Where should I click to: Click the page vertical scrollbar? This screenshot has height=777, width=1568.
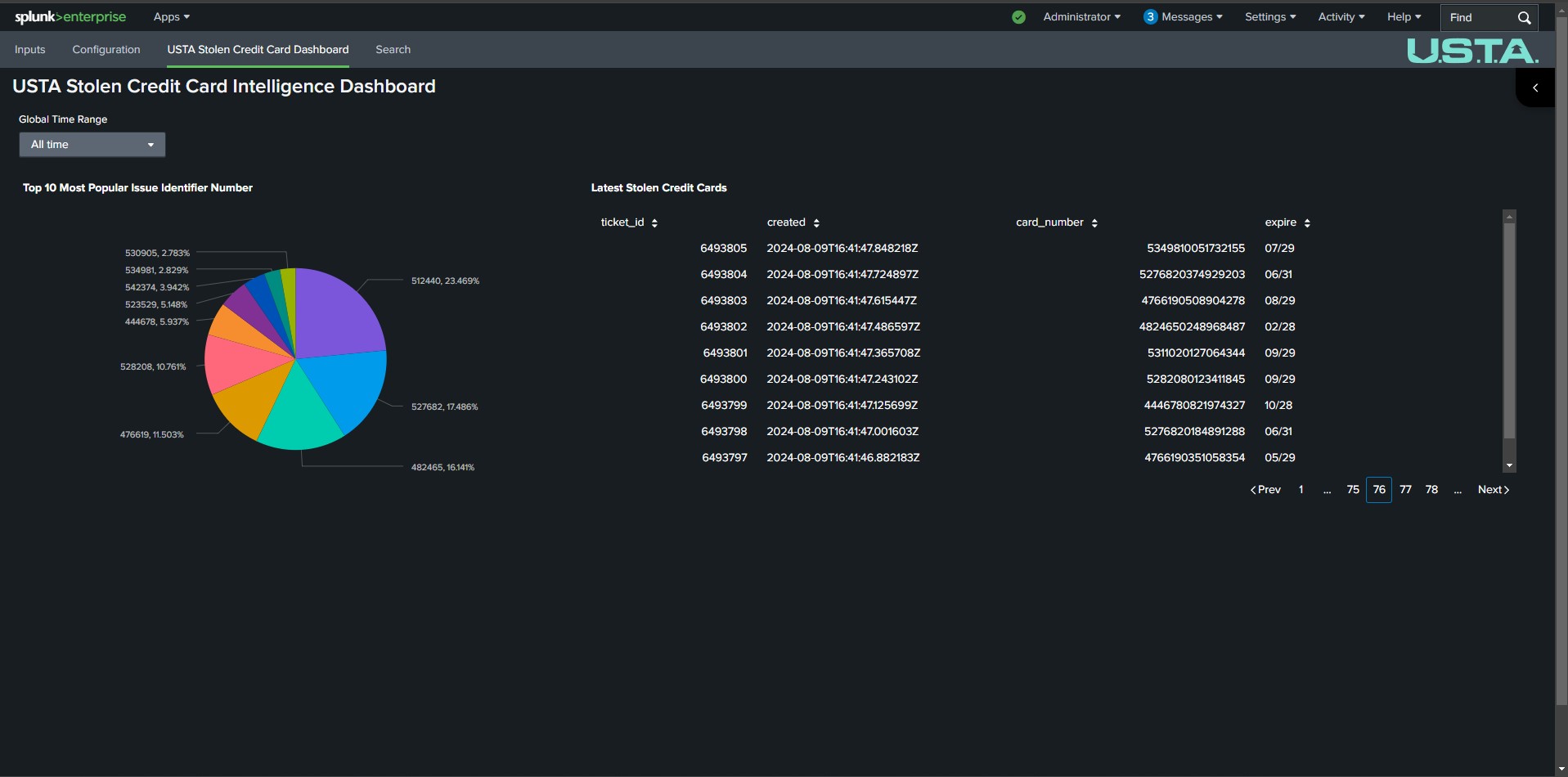tap(1561, 360)
